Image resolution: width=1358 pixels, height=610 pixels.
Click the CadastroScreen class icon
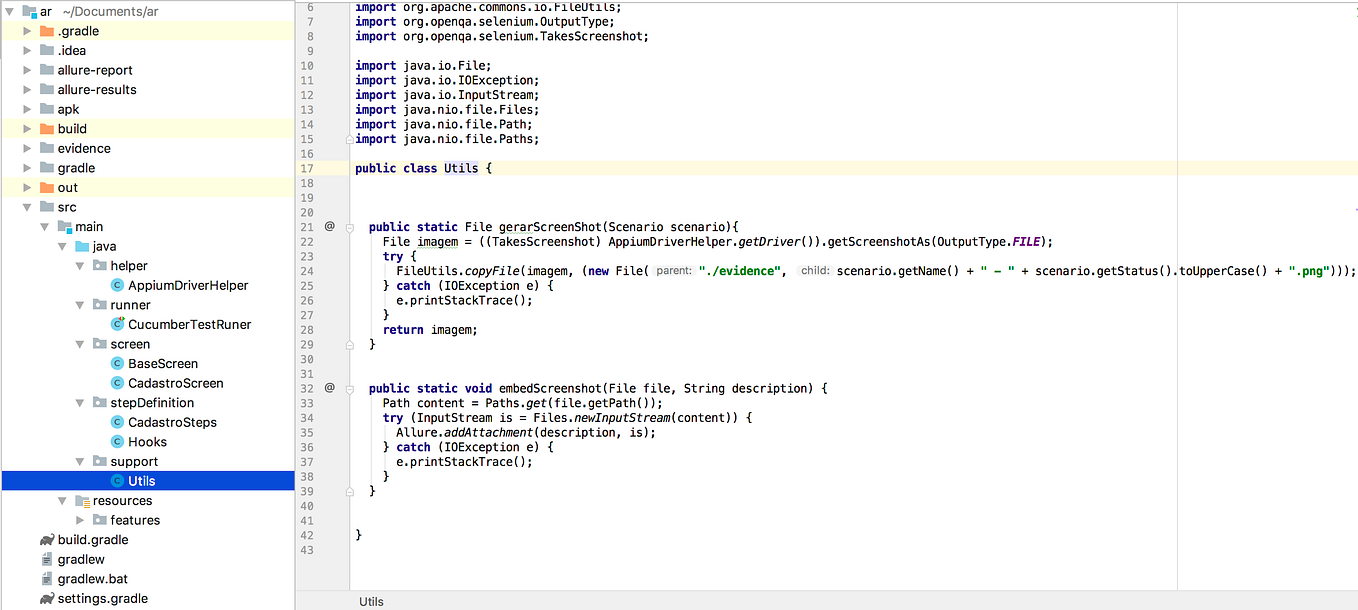[118, 383]
